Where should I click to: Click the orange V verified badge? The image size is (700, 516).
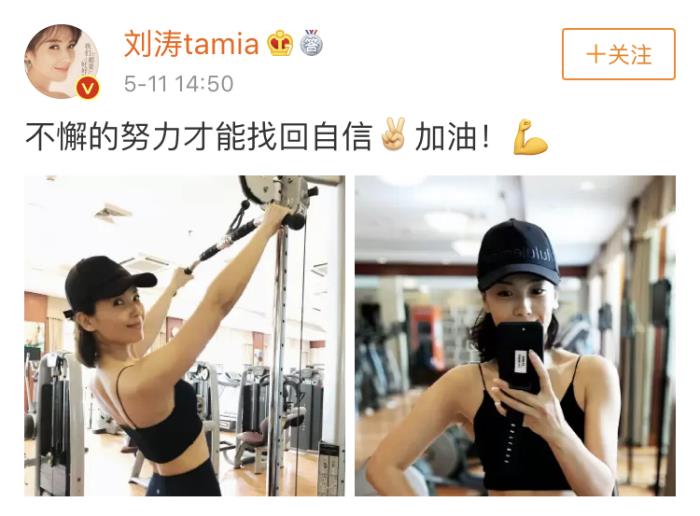pos(87,88)
